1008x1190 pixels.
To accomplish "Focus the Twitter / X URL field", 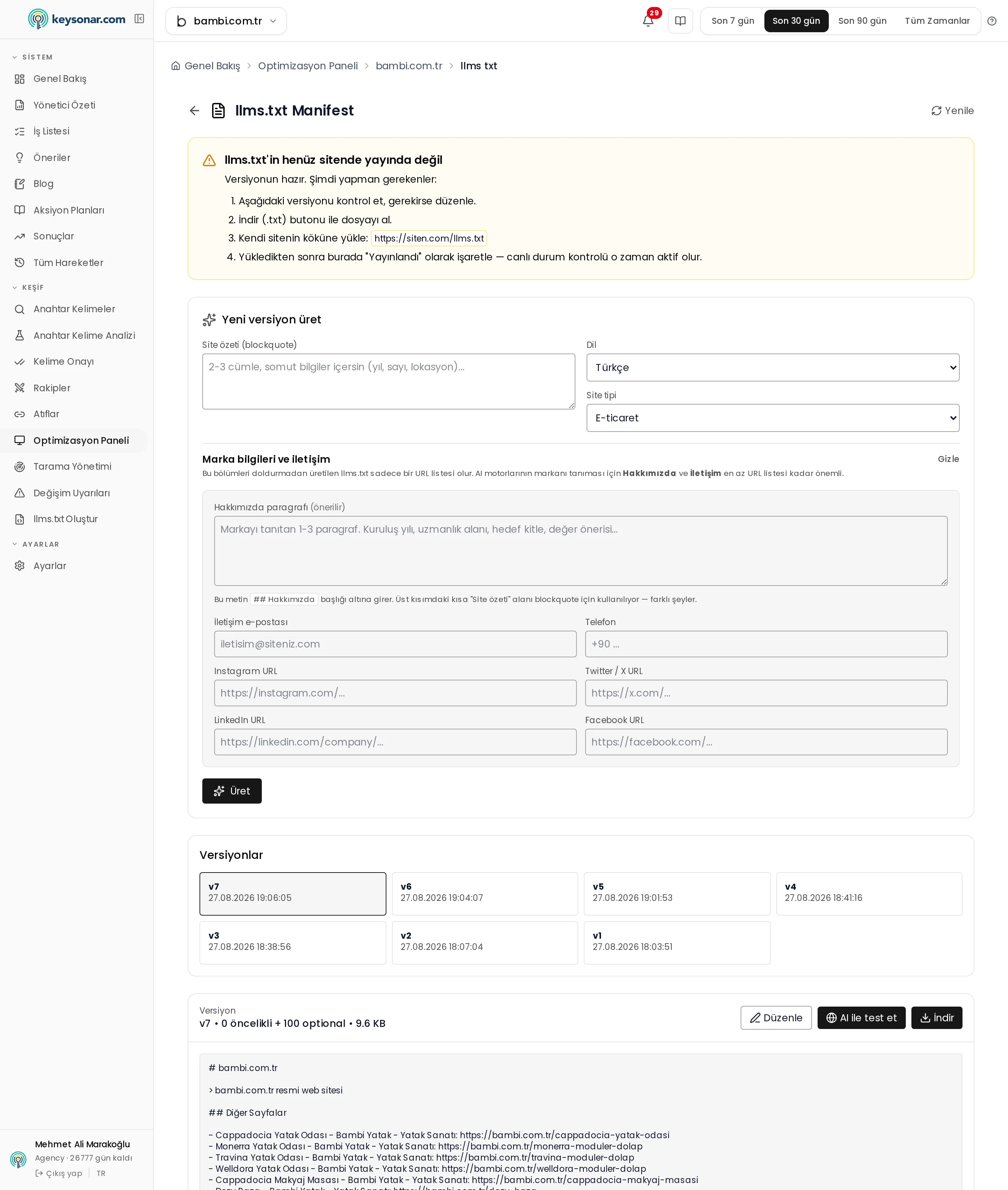I will [766, 694].
